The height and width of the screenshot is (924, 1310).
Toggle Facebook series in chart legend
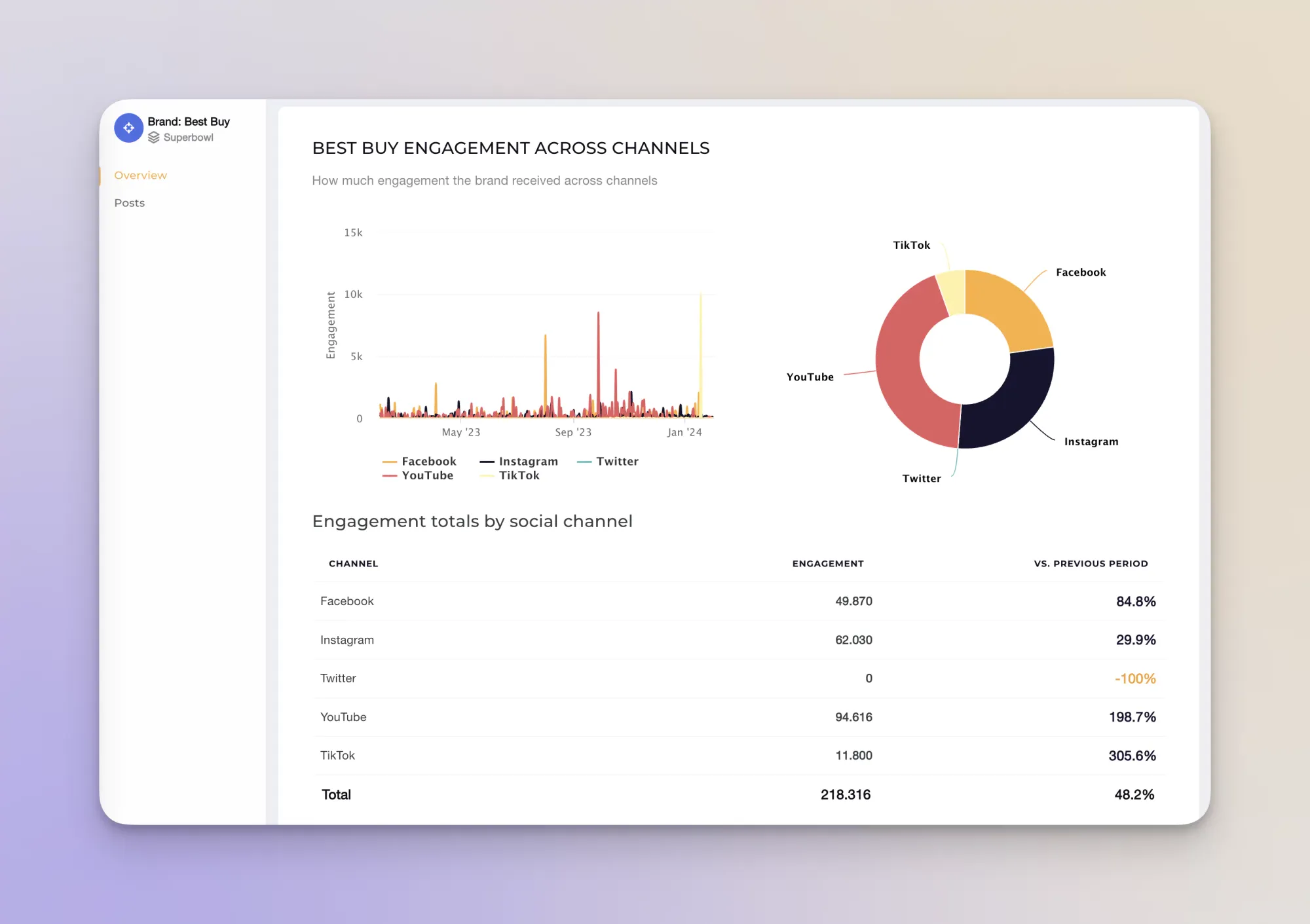click(x=419, y=461)
